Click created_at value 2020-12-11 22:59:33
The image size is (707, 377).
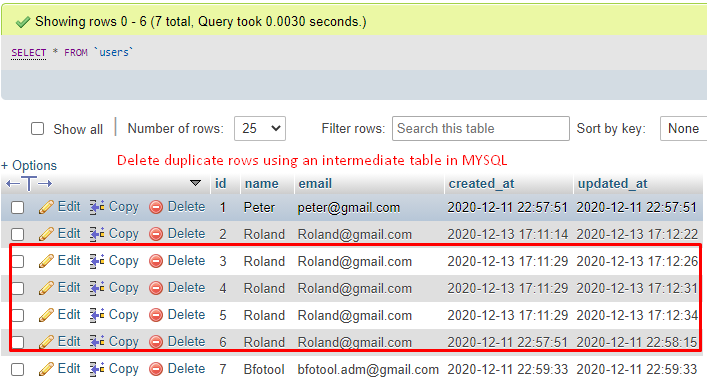(508, 370)
